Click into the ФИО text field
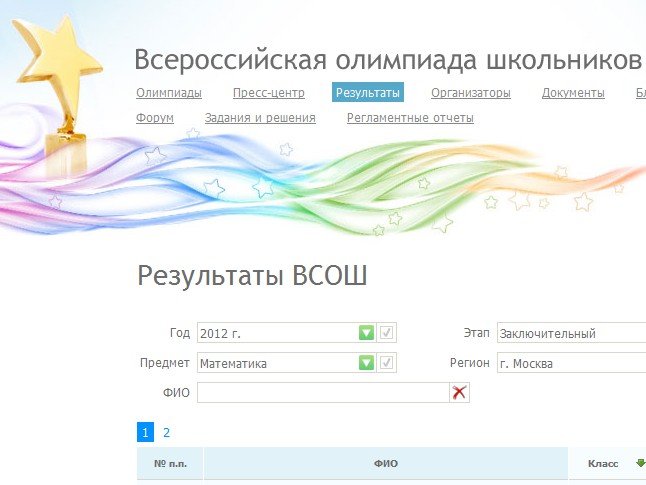 click(322, 393)
